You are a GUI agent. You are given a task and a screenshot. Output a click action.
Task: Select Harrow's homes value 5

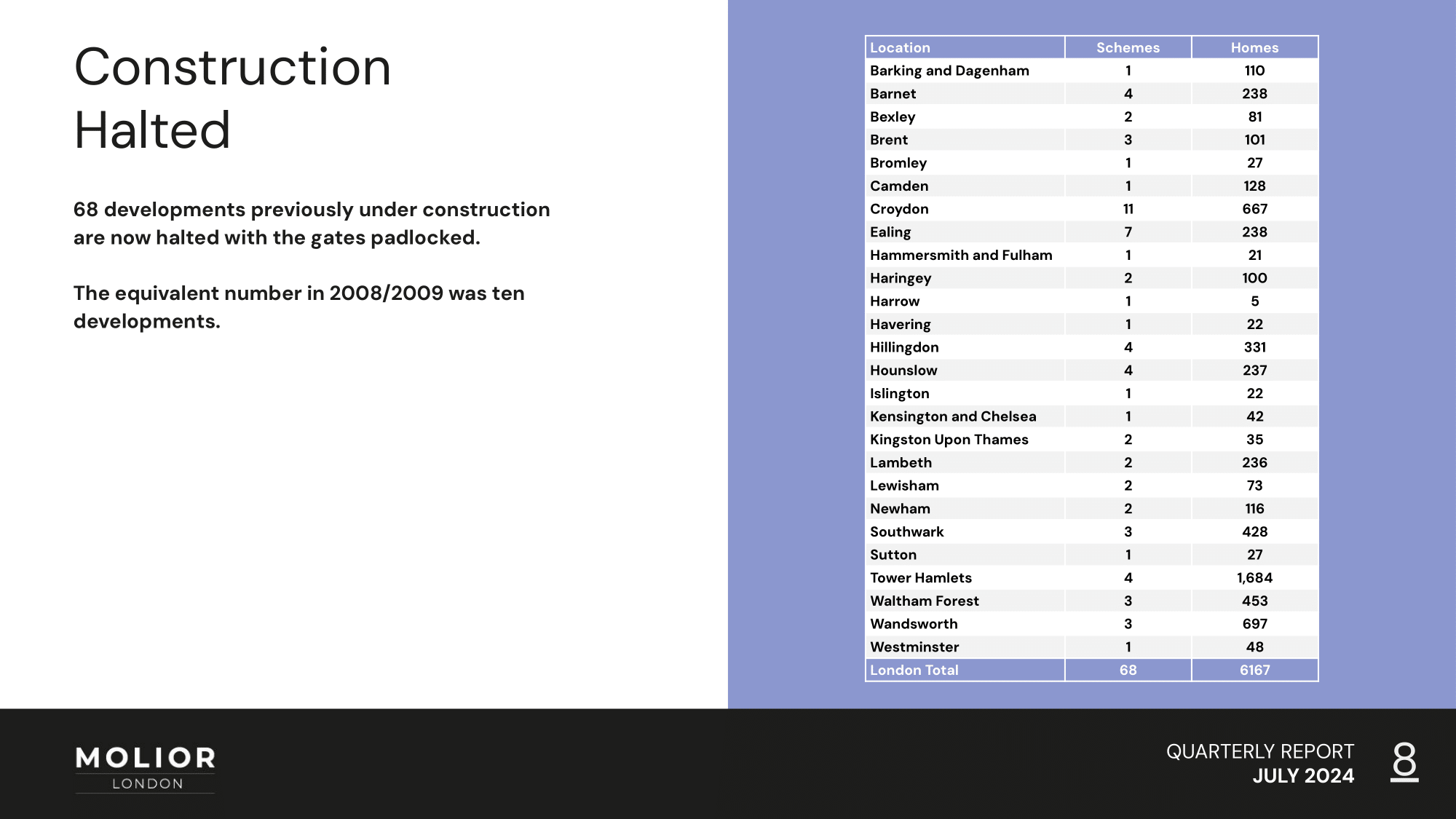(1254, 301)
